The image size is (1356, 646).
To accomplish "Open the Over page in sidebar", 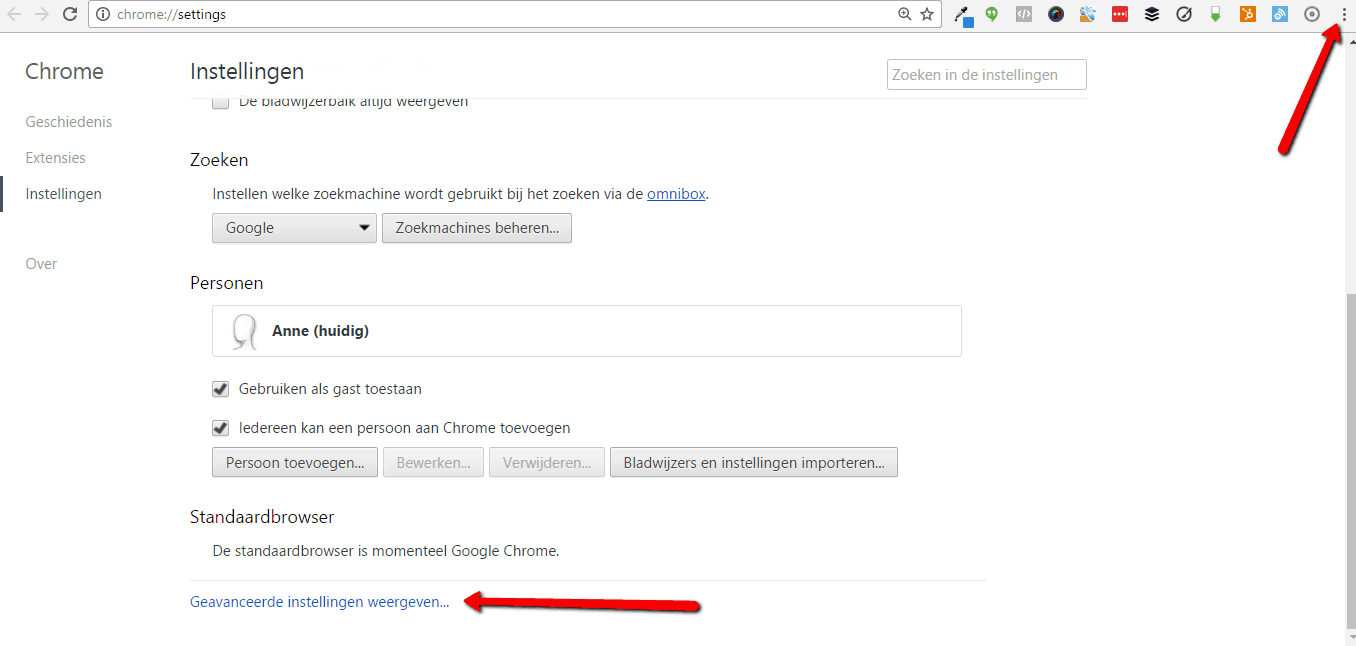I will [42, 264].
